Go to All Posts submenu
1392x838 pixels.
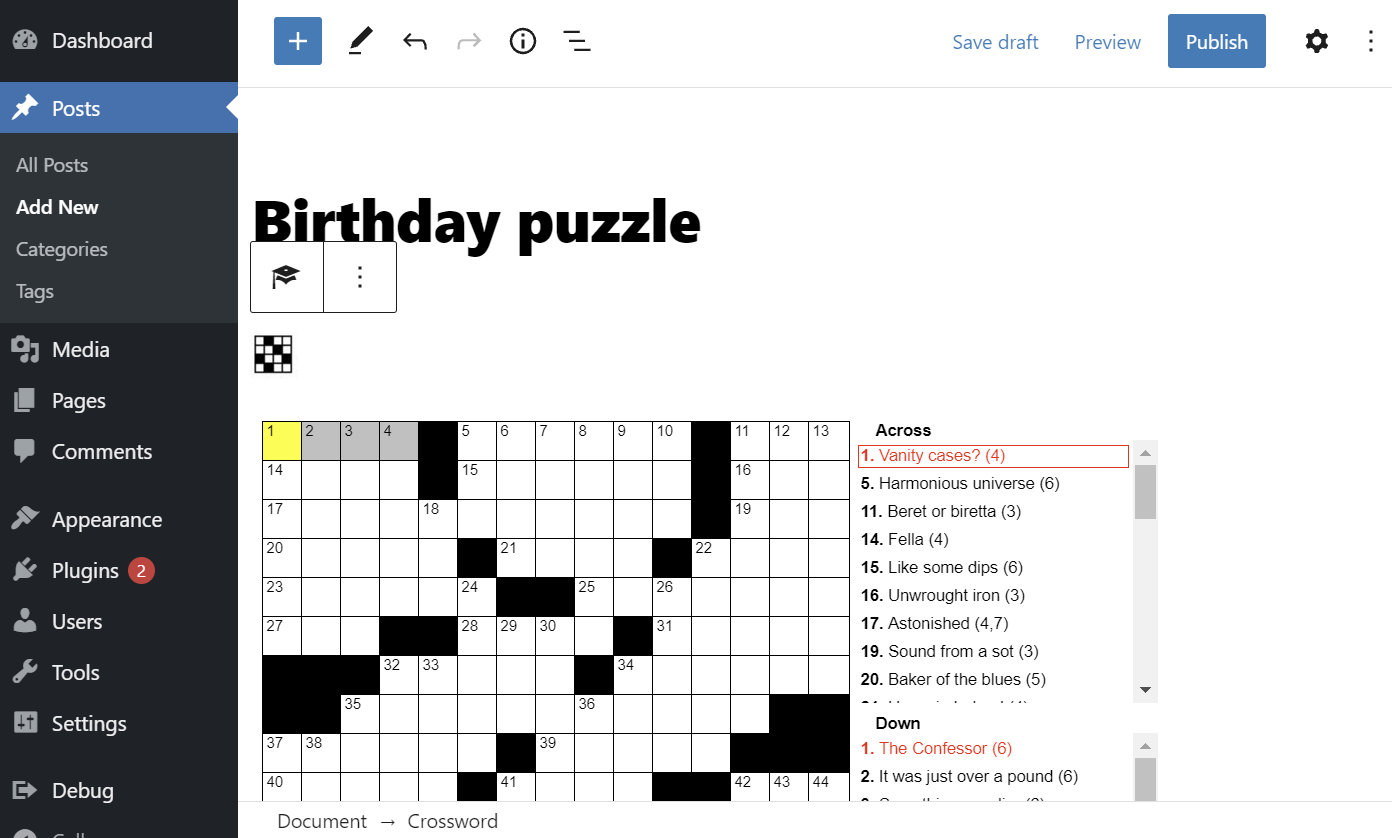(x=52, y=165)
